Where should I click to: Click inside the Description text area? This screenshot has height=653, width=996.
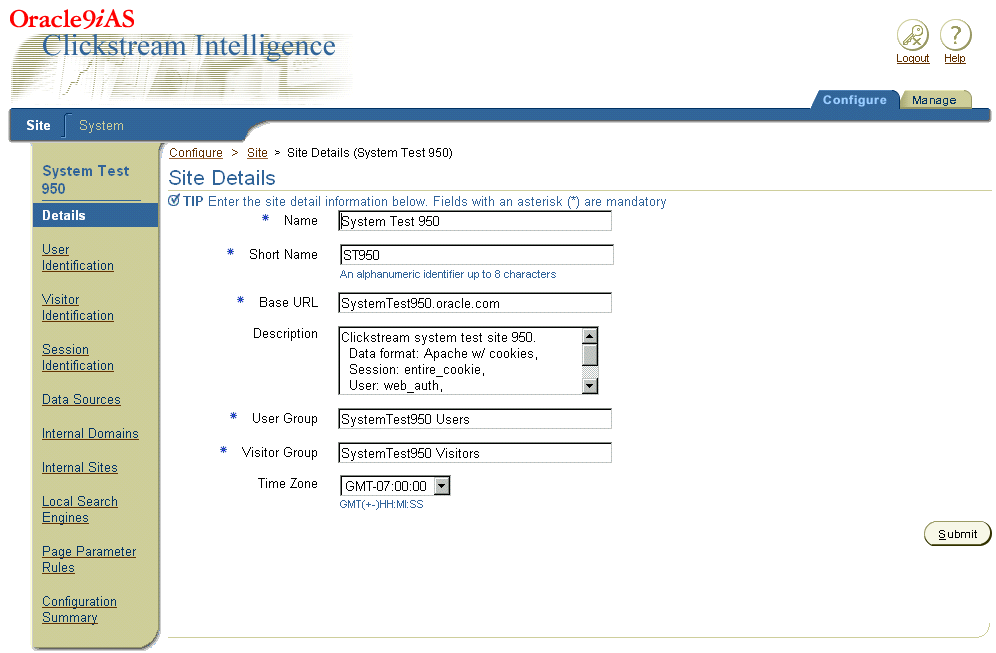[461, 361]
